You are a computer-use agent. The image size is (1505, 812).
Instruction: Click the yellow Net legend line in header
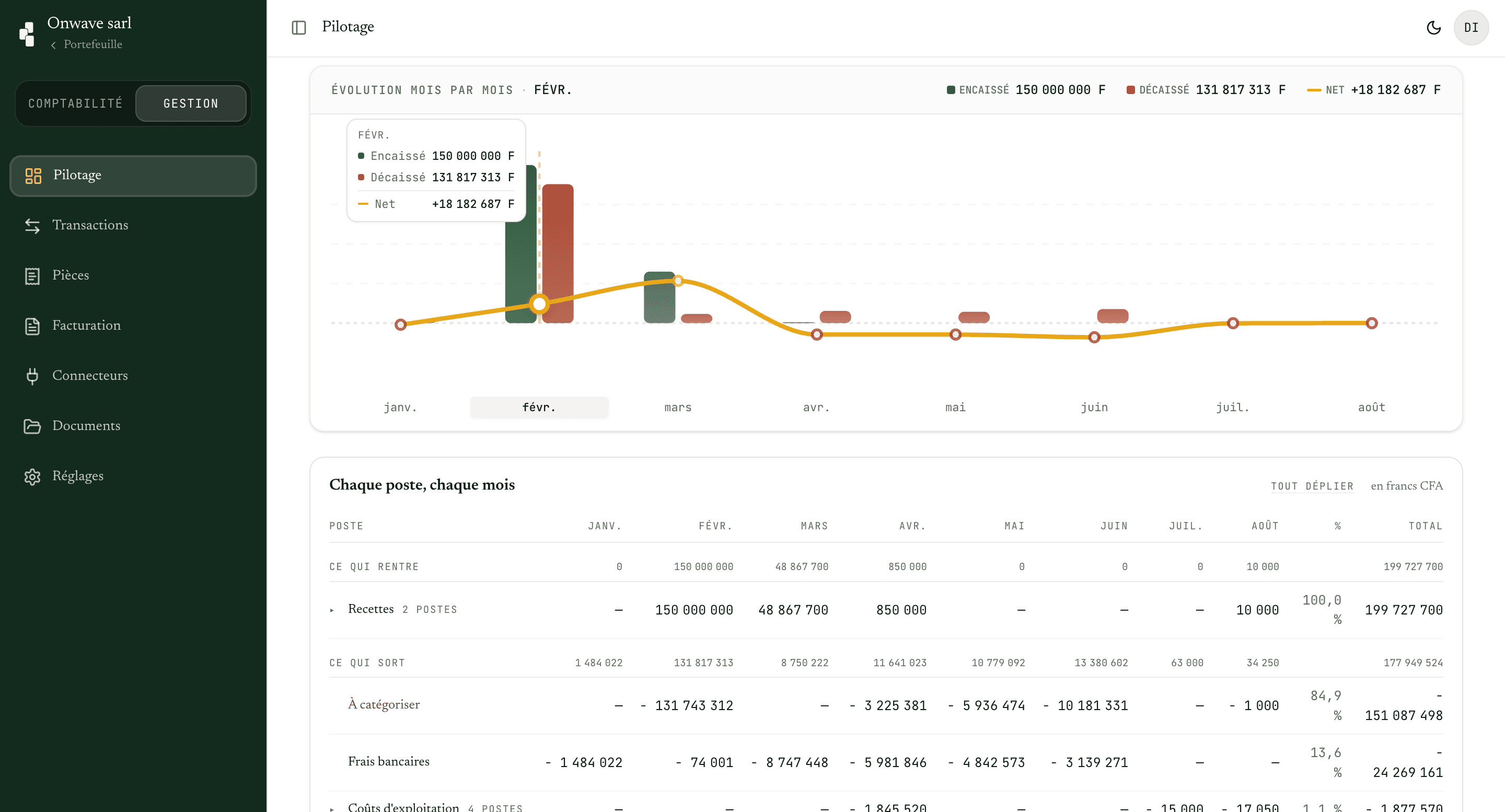pos(1313,90)
